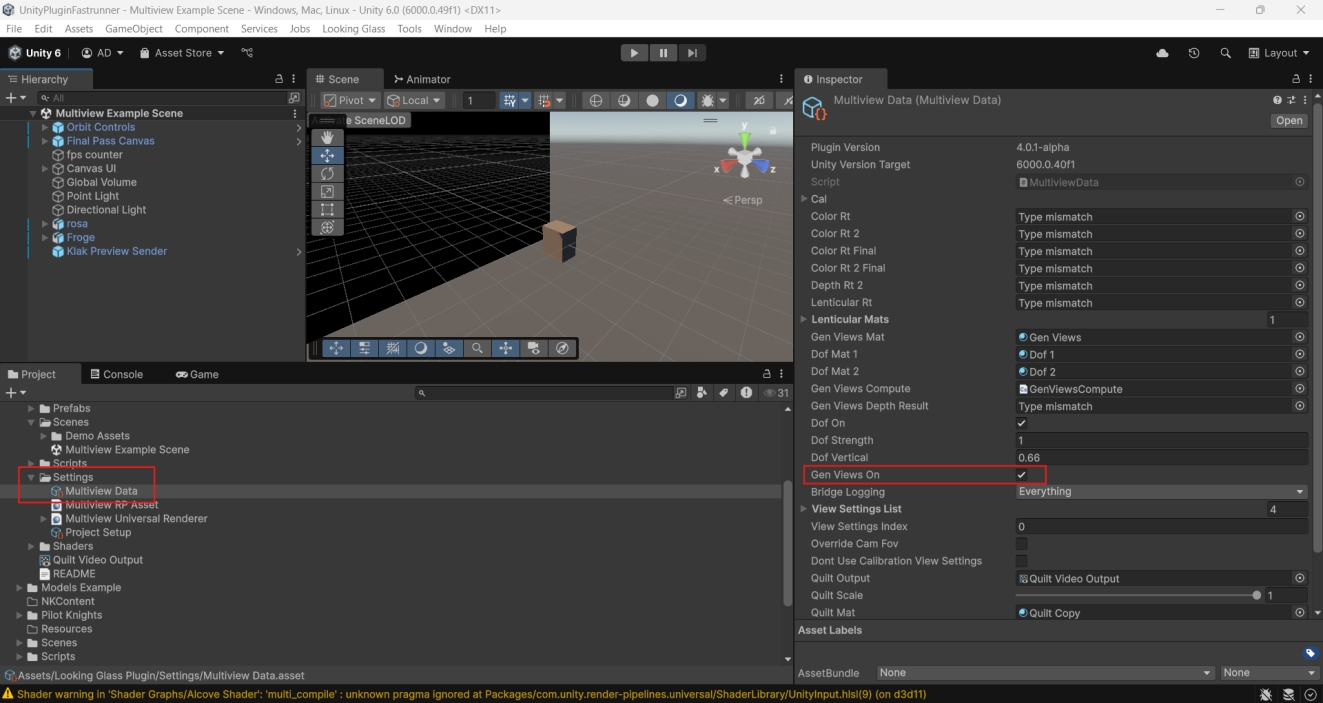Disable the Dof On checkbox

(x=1021, y=423)
